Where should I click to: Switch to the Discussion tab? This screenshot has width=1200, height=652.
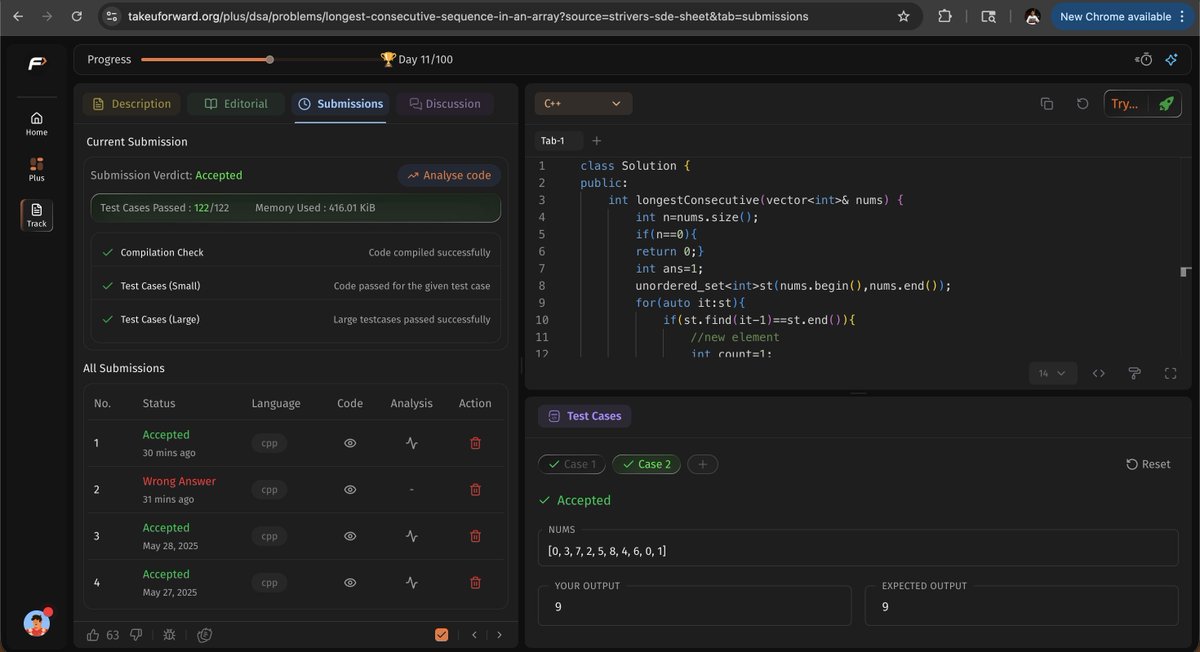445,104
